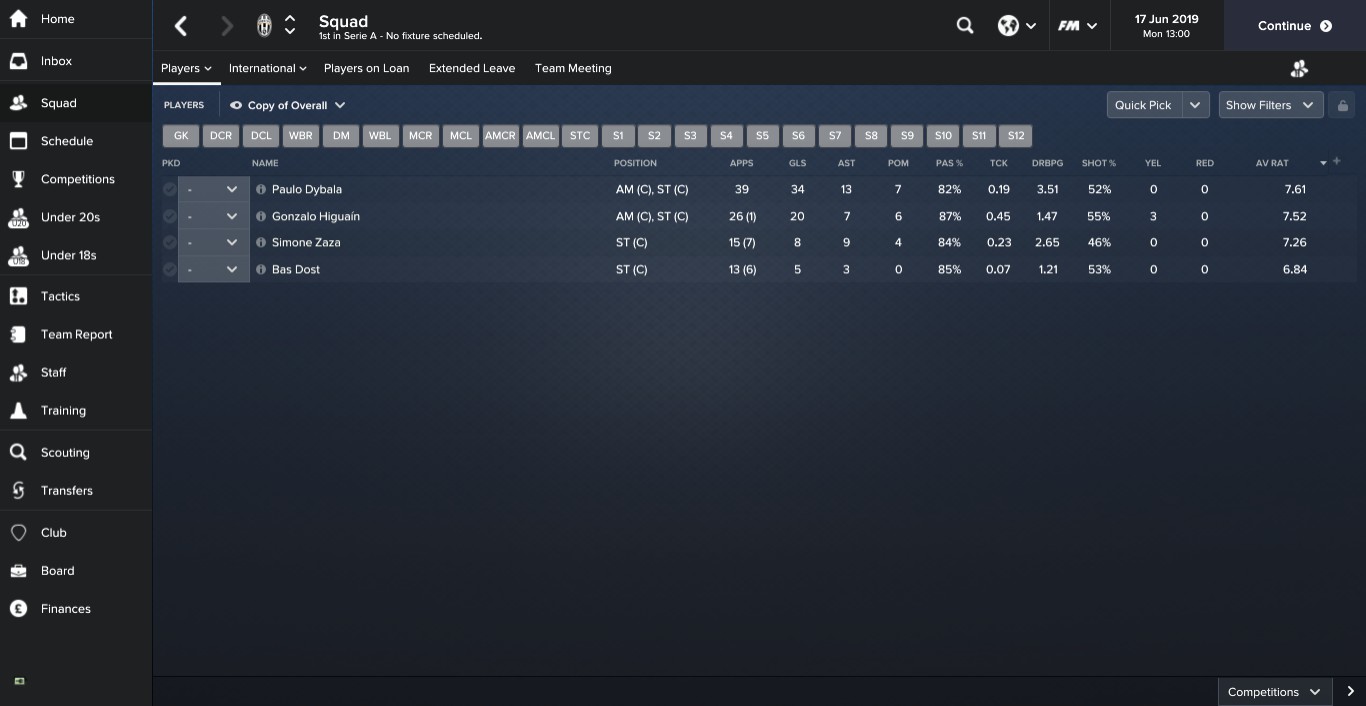
Task: Open the Under 20s squad icon
Action: pos(18,217)
